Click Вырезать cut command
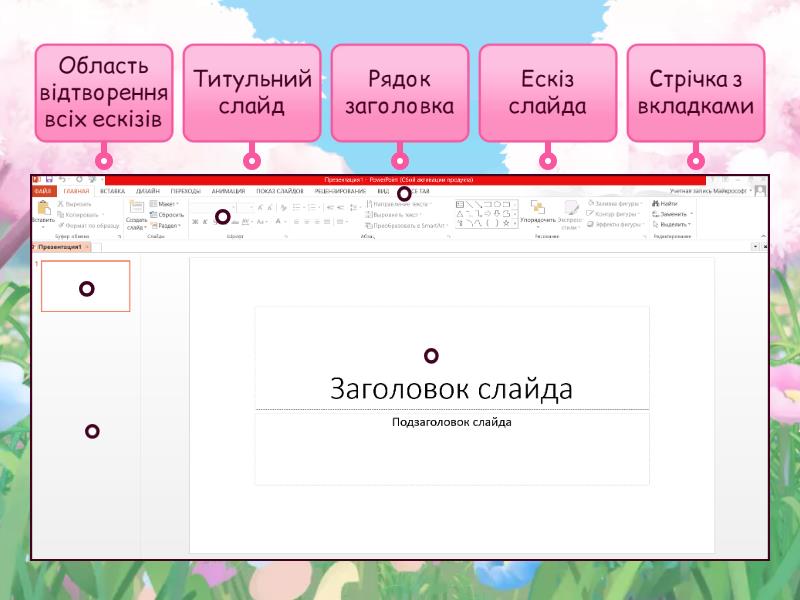This screenshot has width=800, height=600. click(x=74, y=204)
